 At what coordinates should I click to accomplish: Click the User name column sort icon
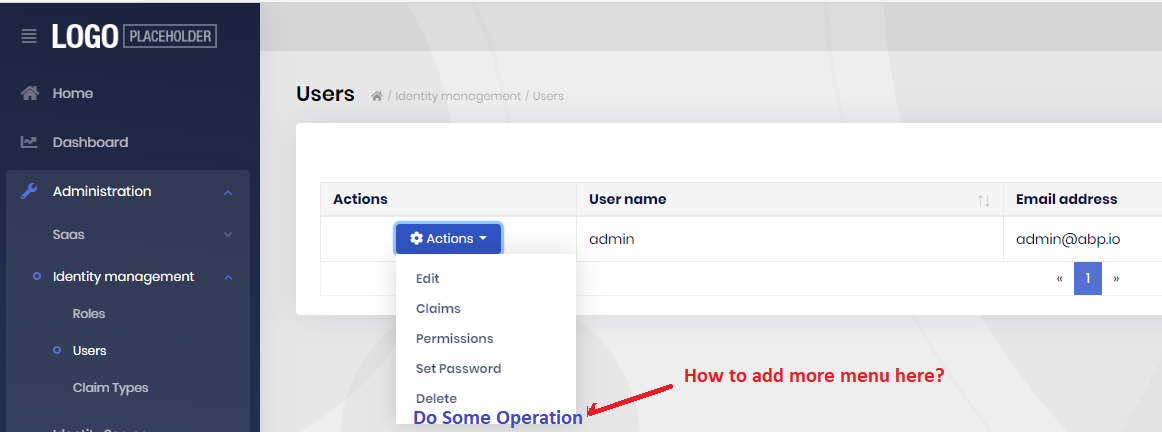(983, 200)
